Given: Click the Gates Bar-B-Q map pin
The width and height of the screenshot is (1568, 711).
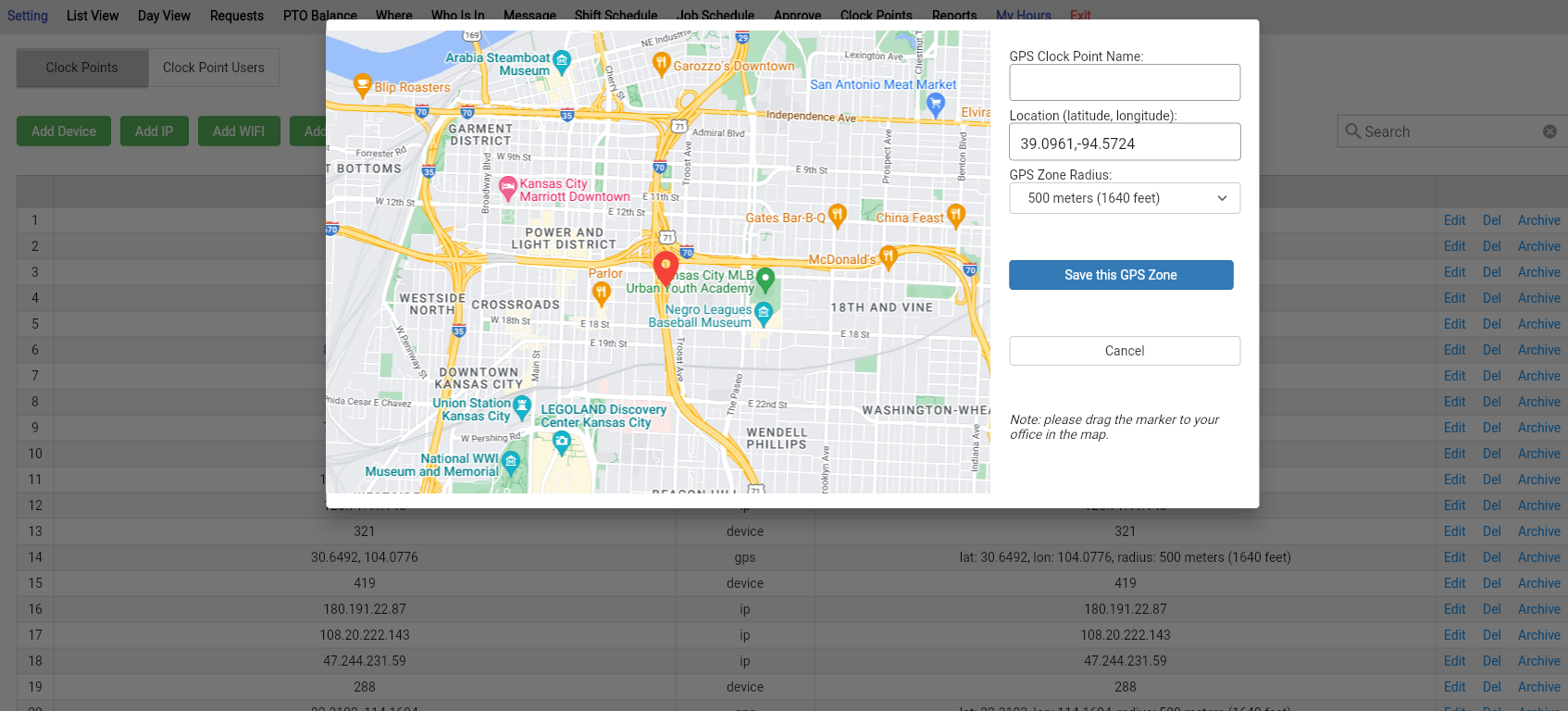Looking at the screenshot, I should click(838, 216).
